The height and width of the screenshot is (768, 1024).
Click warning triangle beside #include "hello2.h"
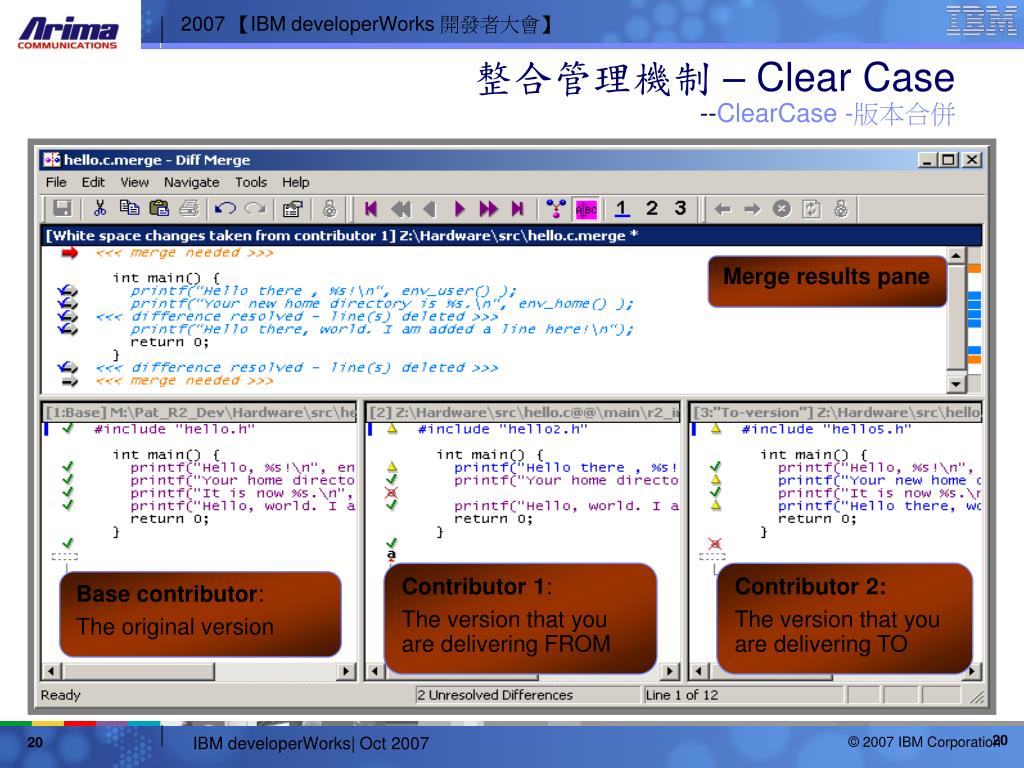click(392, 428)
